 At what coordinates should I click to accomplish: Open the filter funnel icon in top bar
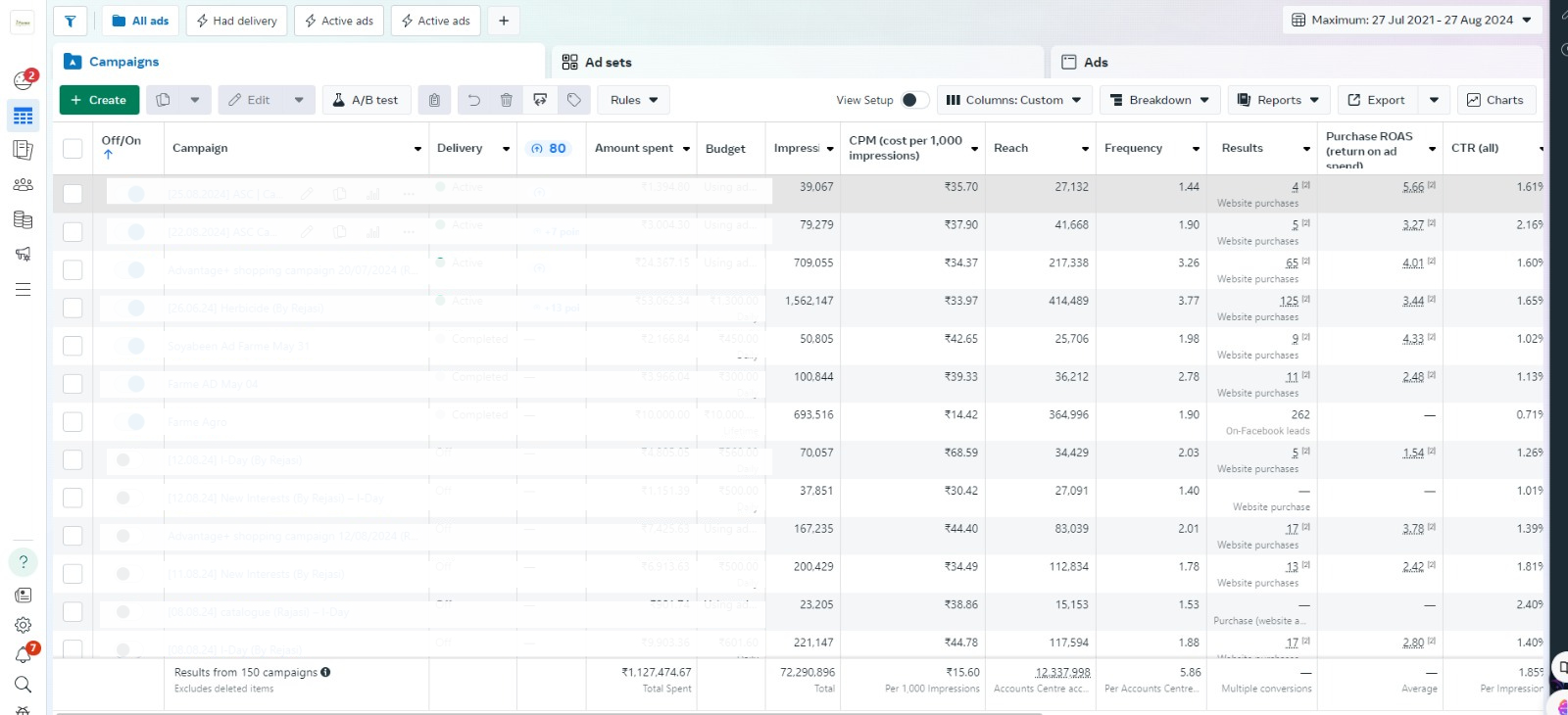tap(70, 21)
